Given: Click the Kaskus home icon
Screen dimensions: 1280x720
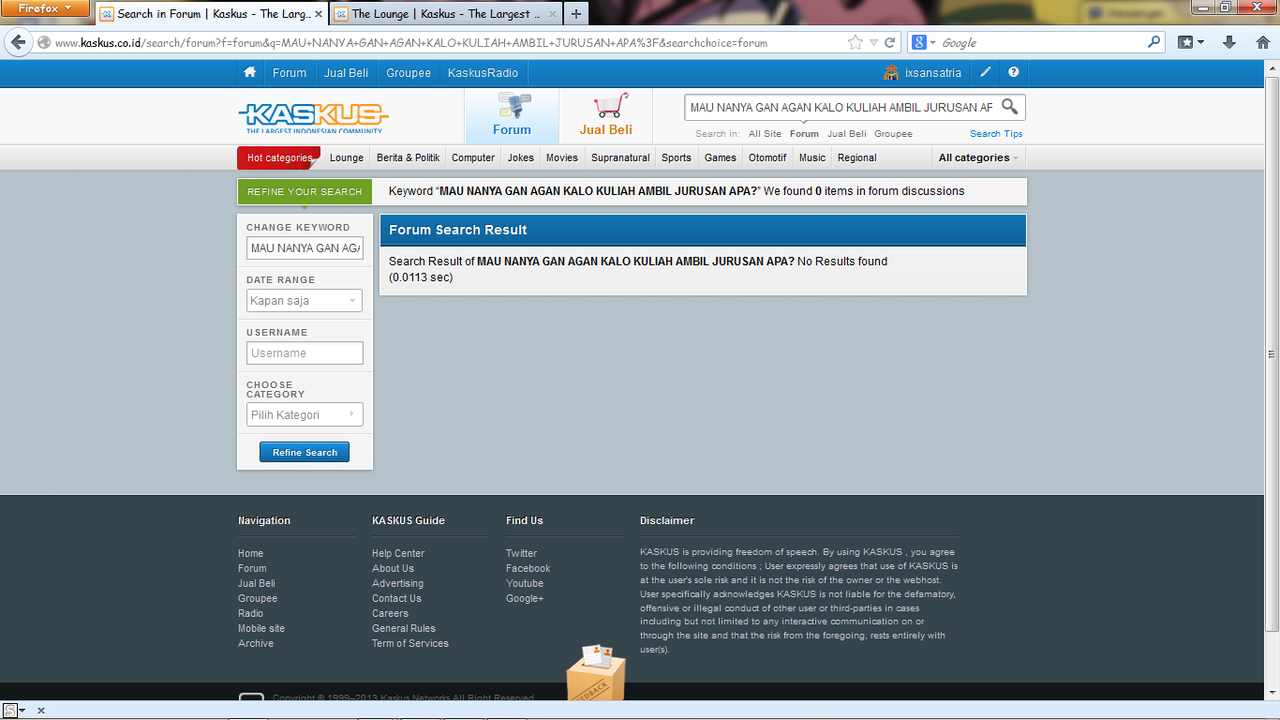Looking at the screenshot, I should click(x=250, y=72).
